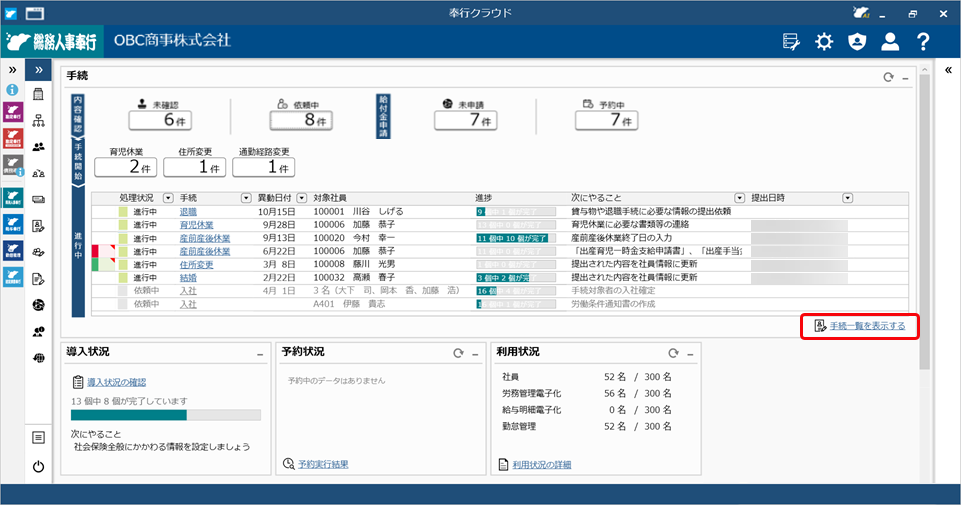Minimize the 導入状況 panel
Viewport: 961px width, 505px height.
259,353
